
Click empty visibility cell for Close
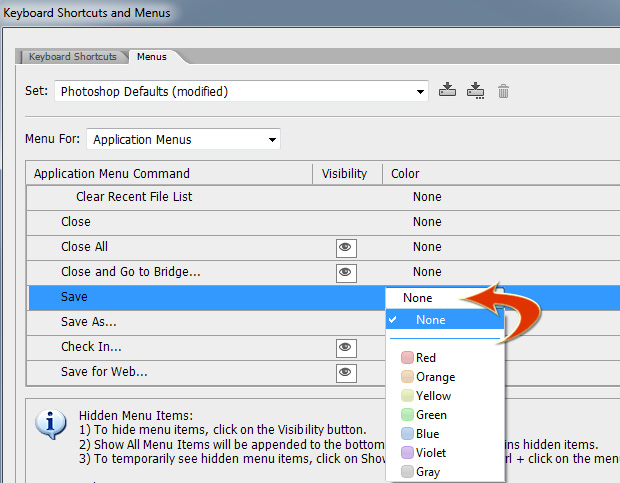(x=346, y=223)
